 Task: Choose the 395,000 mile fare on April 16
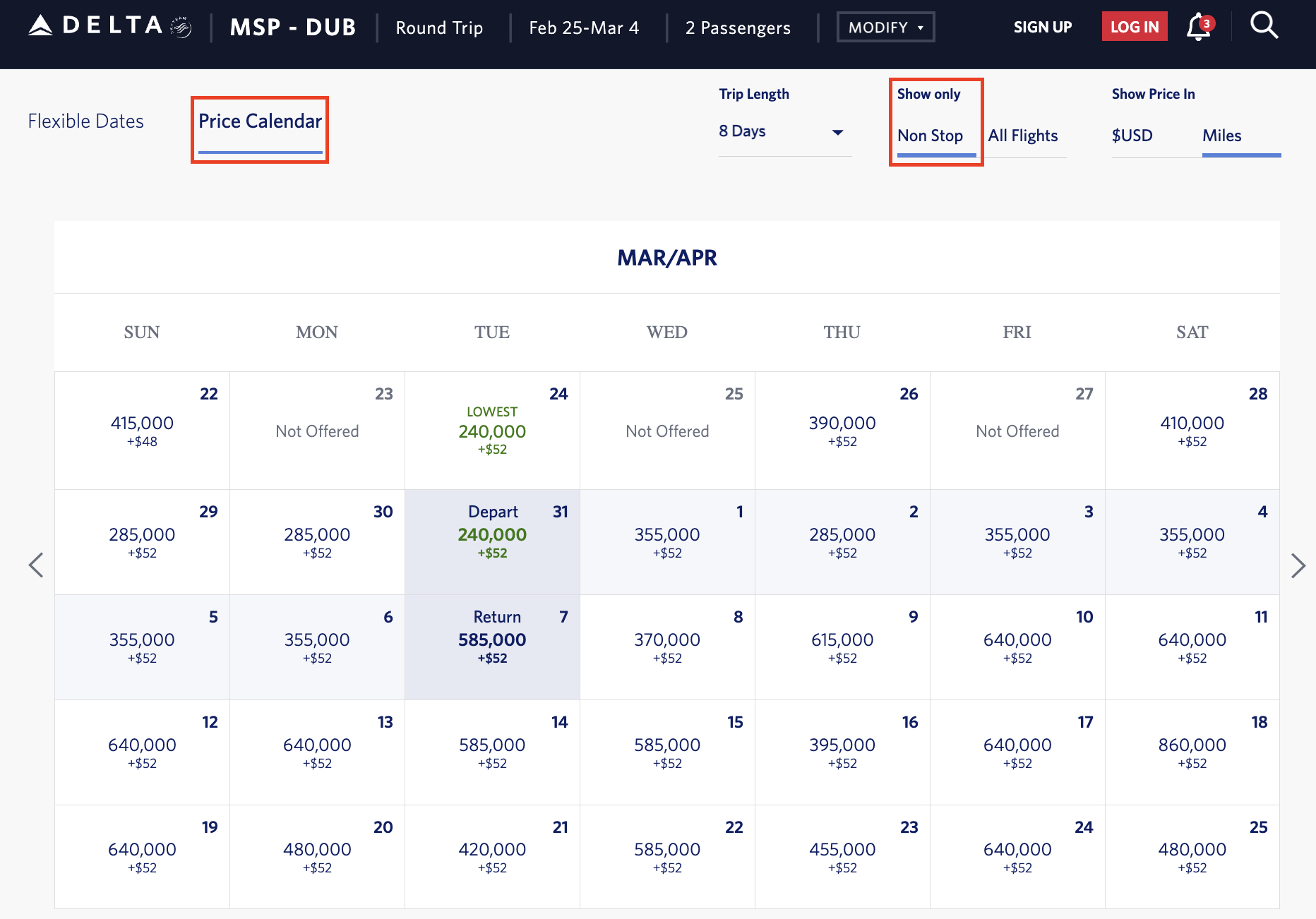pos(842,752)
